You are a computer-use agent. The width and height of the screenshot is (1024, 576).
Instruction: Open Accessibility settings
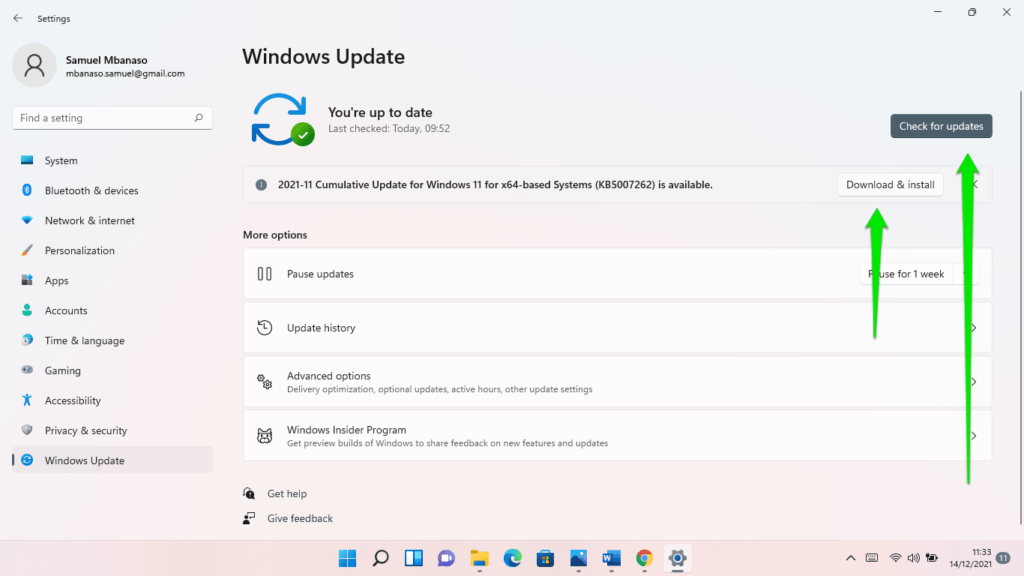click(74, 400)
